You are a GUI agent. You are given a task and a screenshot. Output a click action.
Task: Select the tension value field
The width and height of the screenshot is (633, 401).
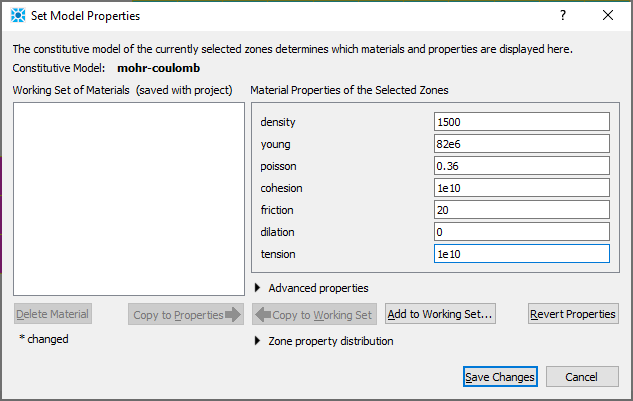click(521, 254)
